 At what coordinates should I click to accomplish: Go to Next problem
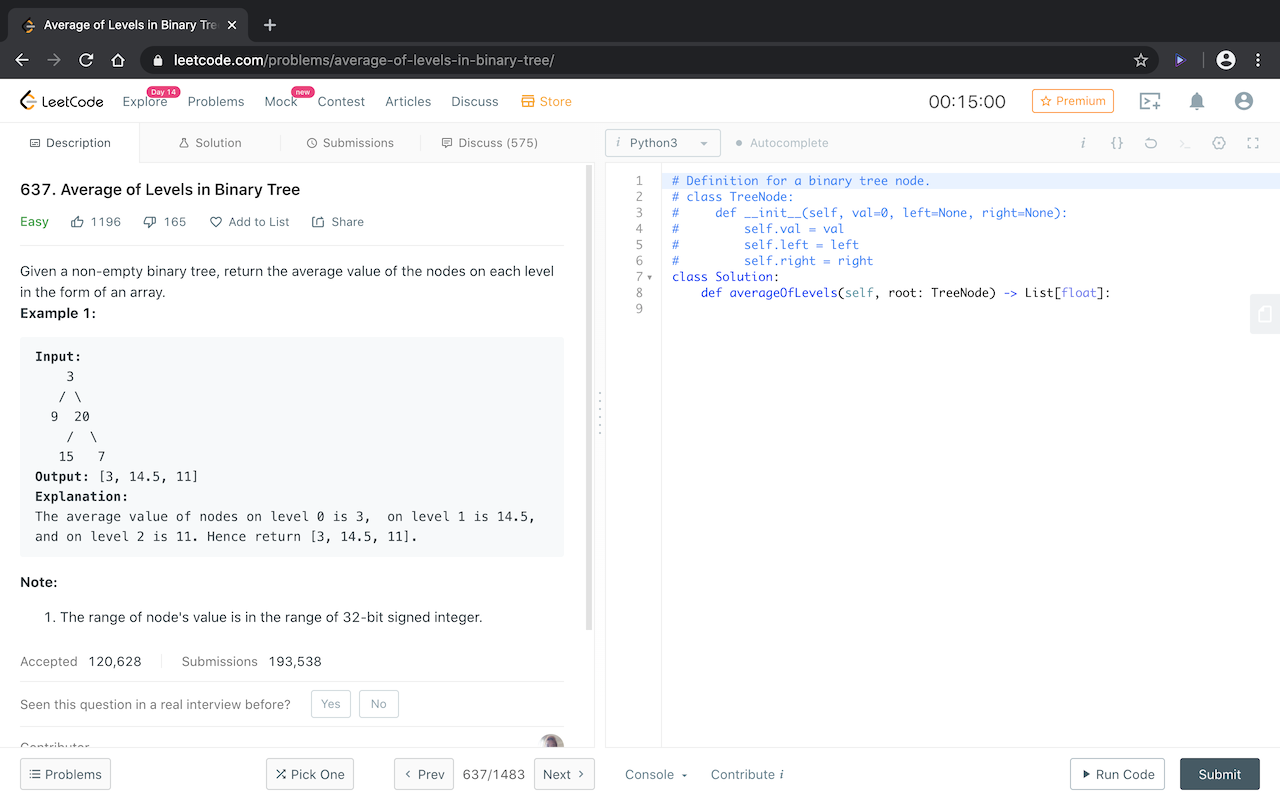click(564, 774)
